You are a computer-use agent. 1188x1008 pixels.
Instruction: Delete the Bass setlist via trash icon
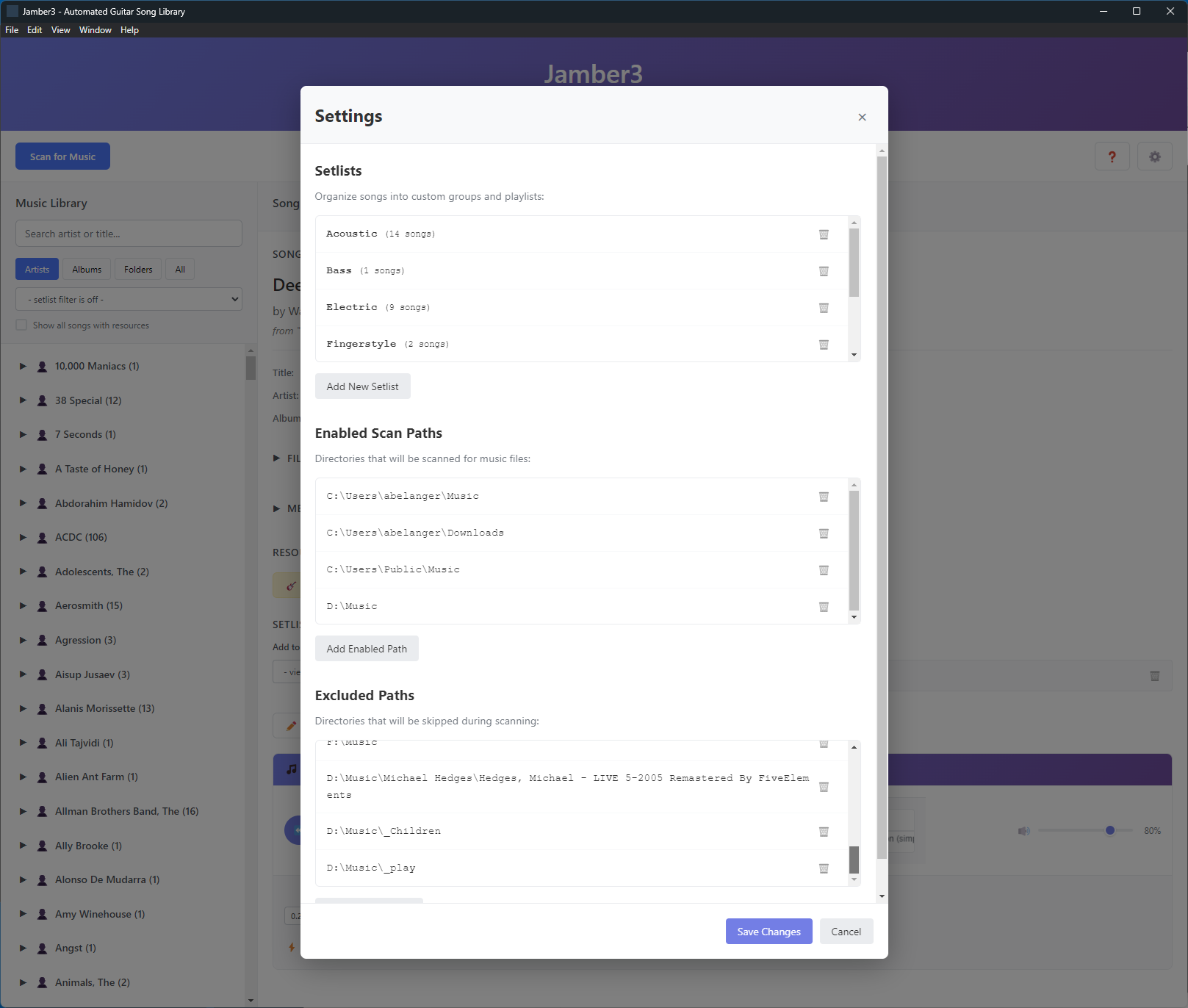coord(824,271)
